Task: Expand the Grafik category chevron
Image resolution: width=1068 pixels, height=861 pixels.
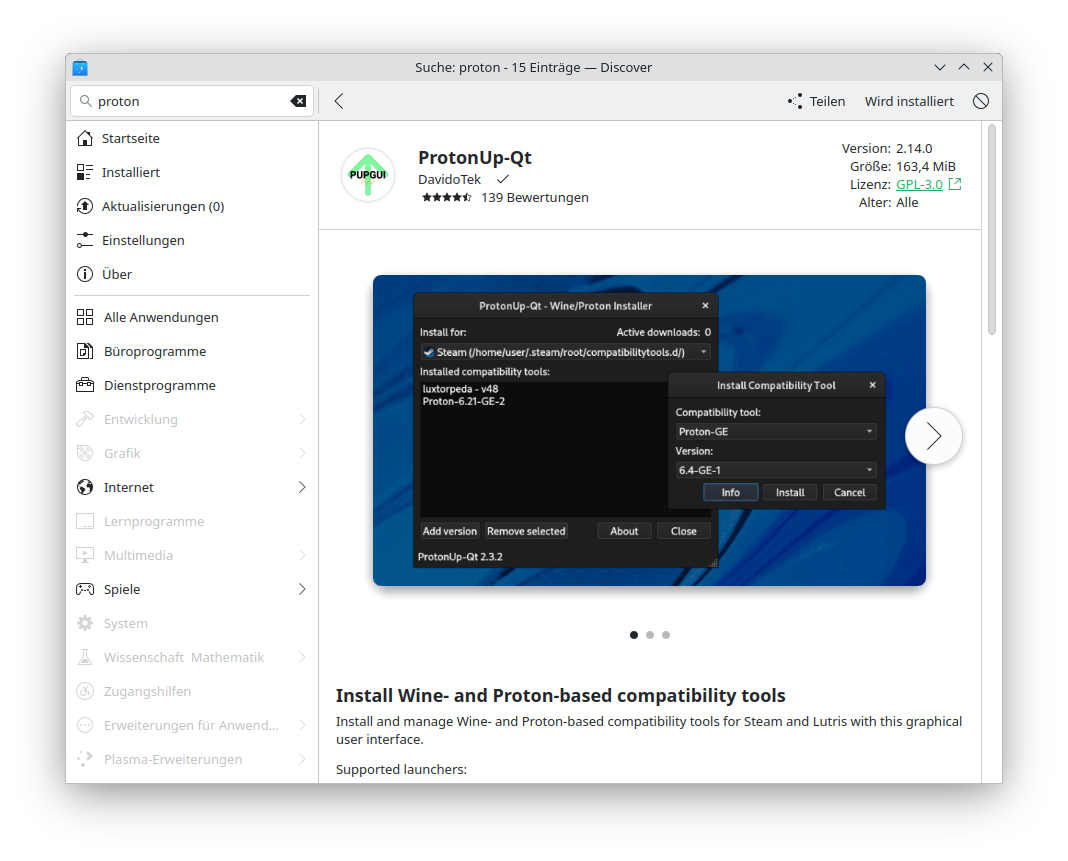Action: (302, 454)
